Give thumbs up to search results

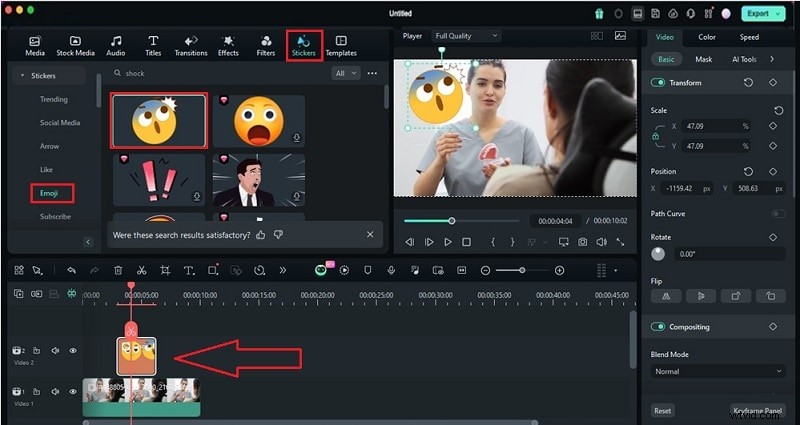click(261, 235)
